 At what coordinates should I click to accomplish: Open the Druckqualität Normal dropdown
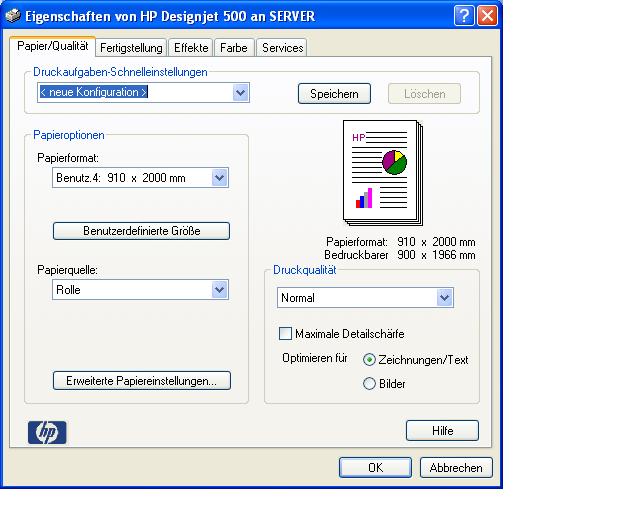[444, 298]
